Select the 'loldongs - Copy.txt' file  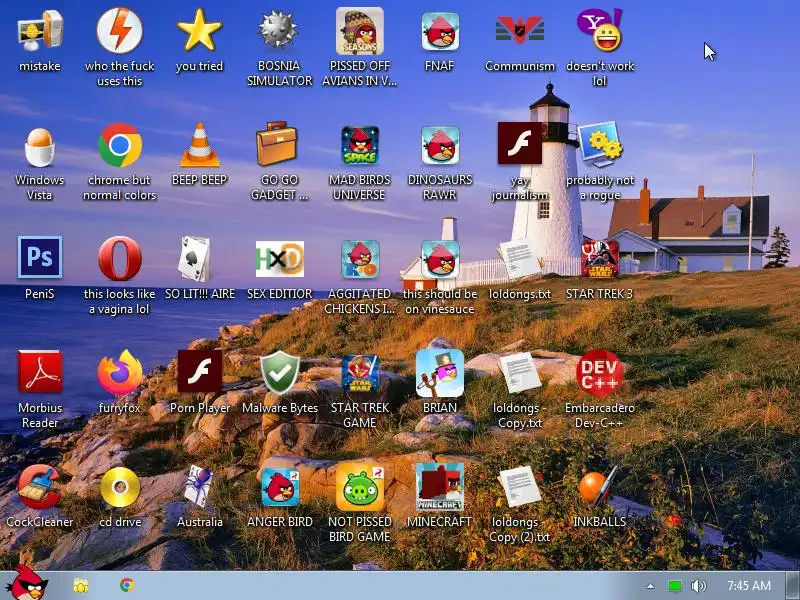(x=520, y=373)
